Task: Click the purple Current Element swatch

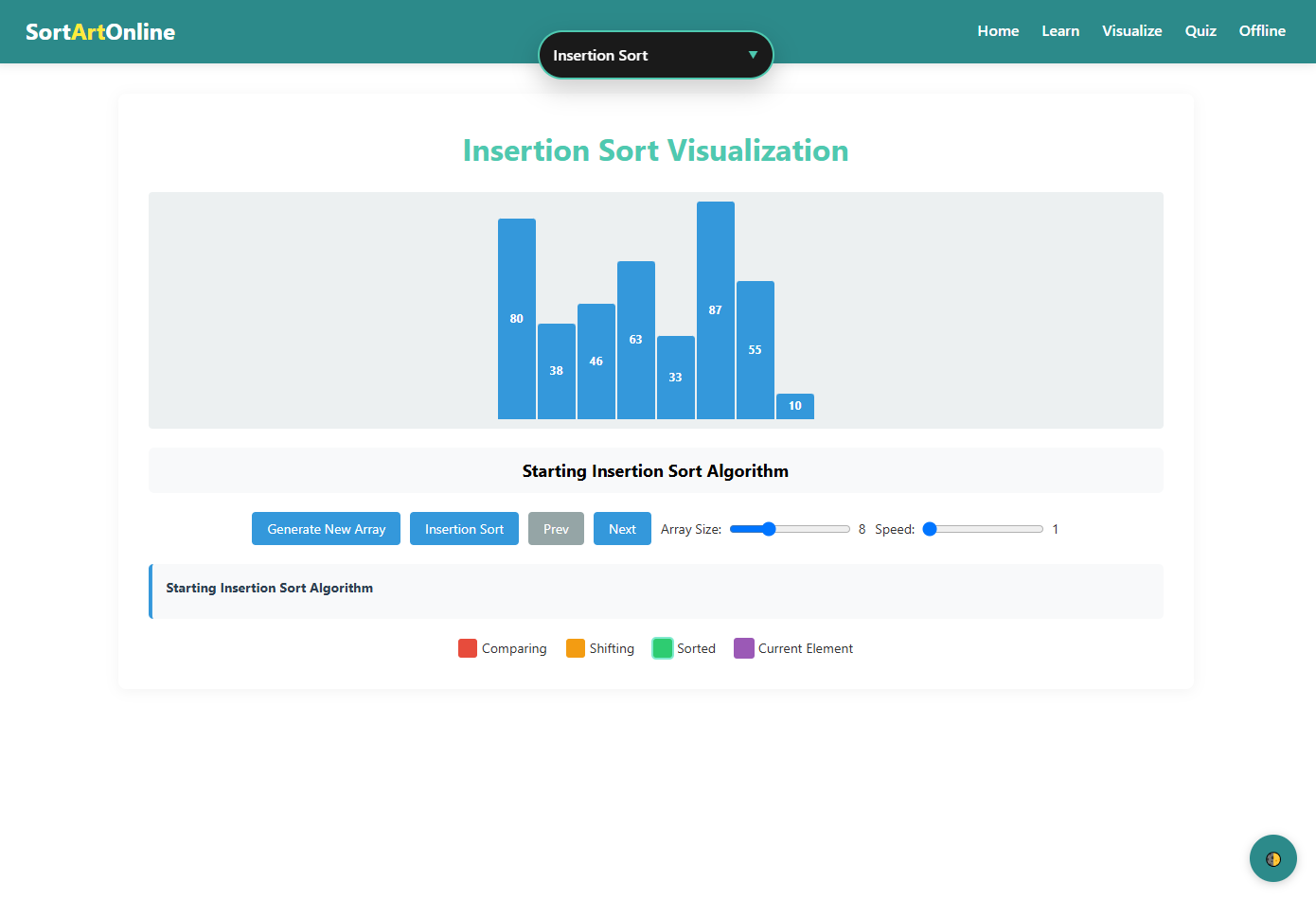Action: tap(744, 648)
